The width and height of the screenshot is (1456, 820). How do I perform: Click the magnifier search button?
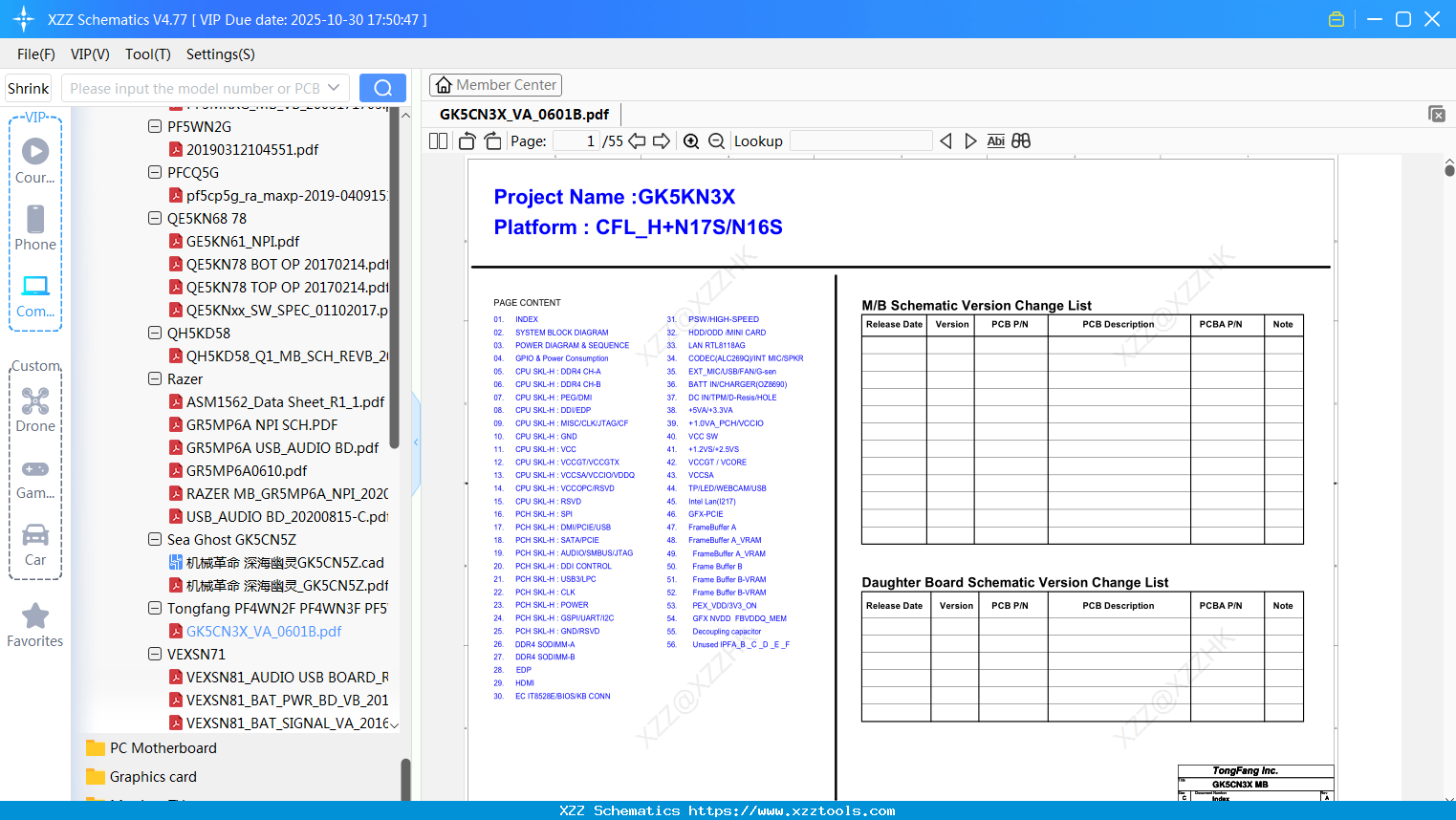click(382, 88)
